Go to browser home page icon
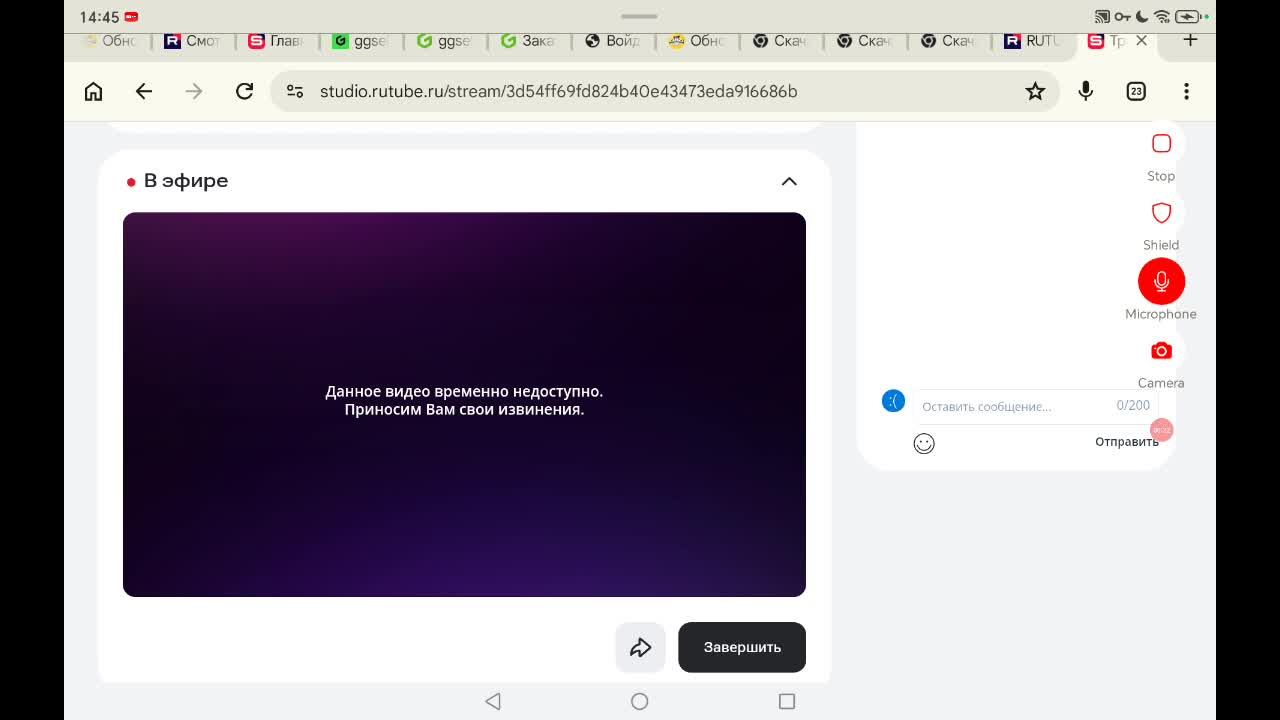The image size is (1280, 720). (93, 91)
